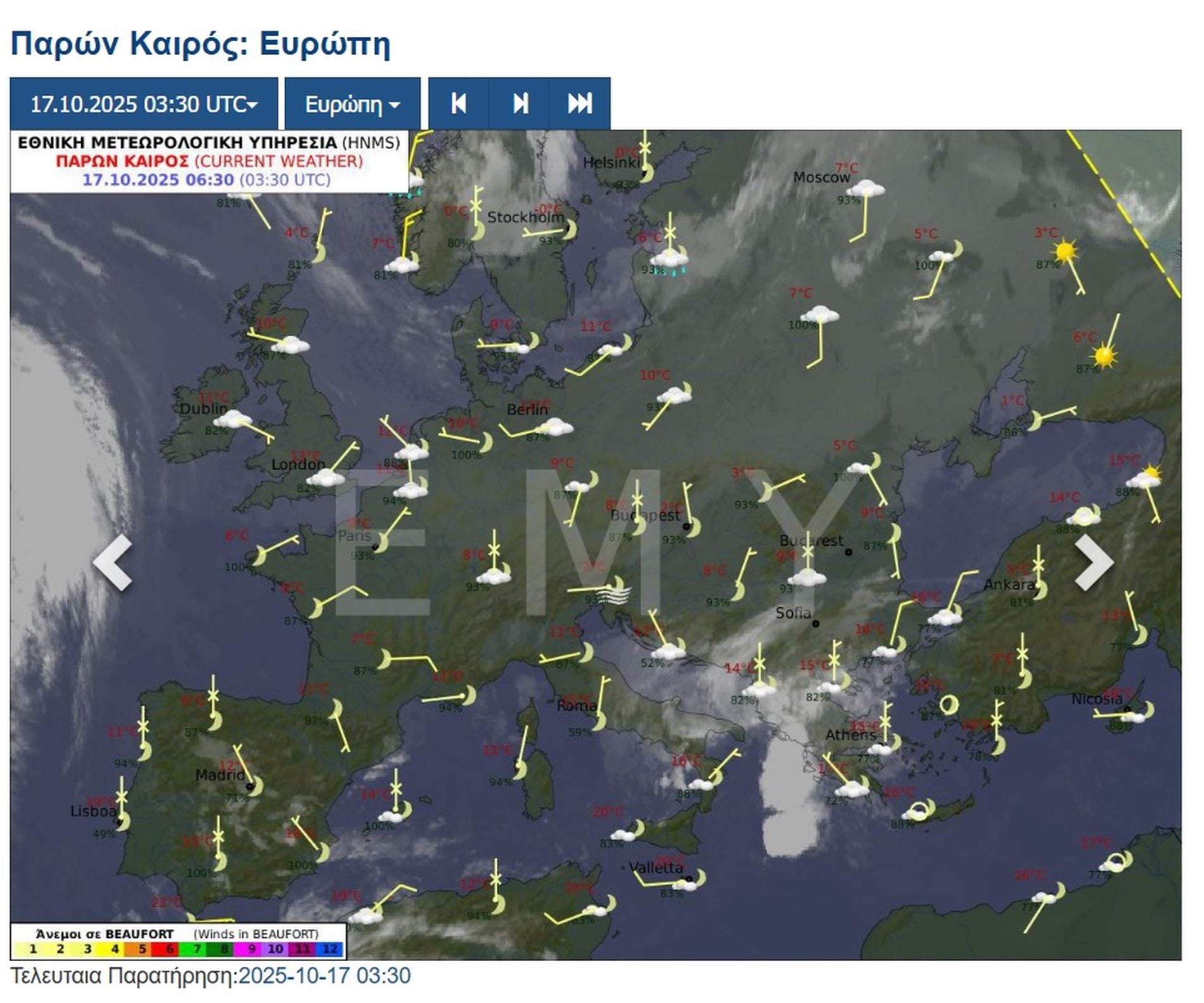Click the cloud icon next to Dublin
This screenshot has width=1204, height=1003.
click(x=233, y=419)
